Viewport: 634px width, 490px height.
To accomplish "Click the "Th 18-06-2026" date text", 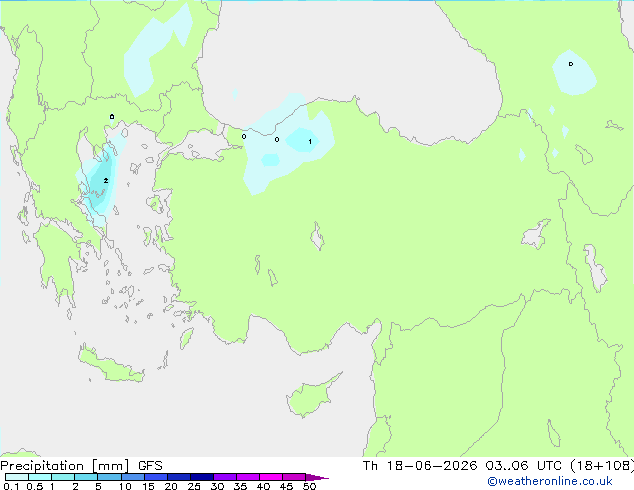I will click(420, 466).
